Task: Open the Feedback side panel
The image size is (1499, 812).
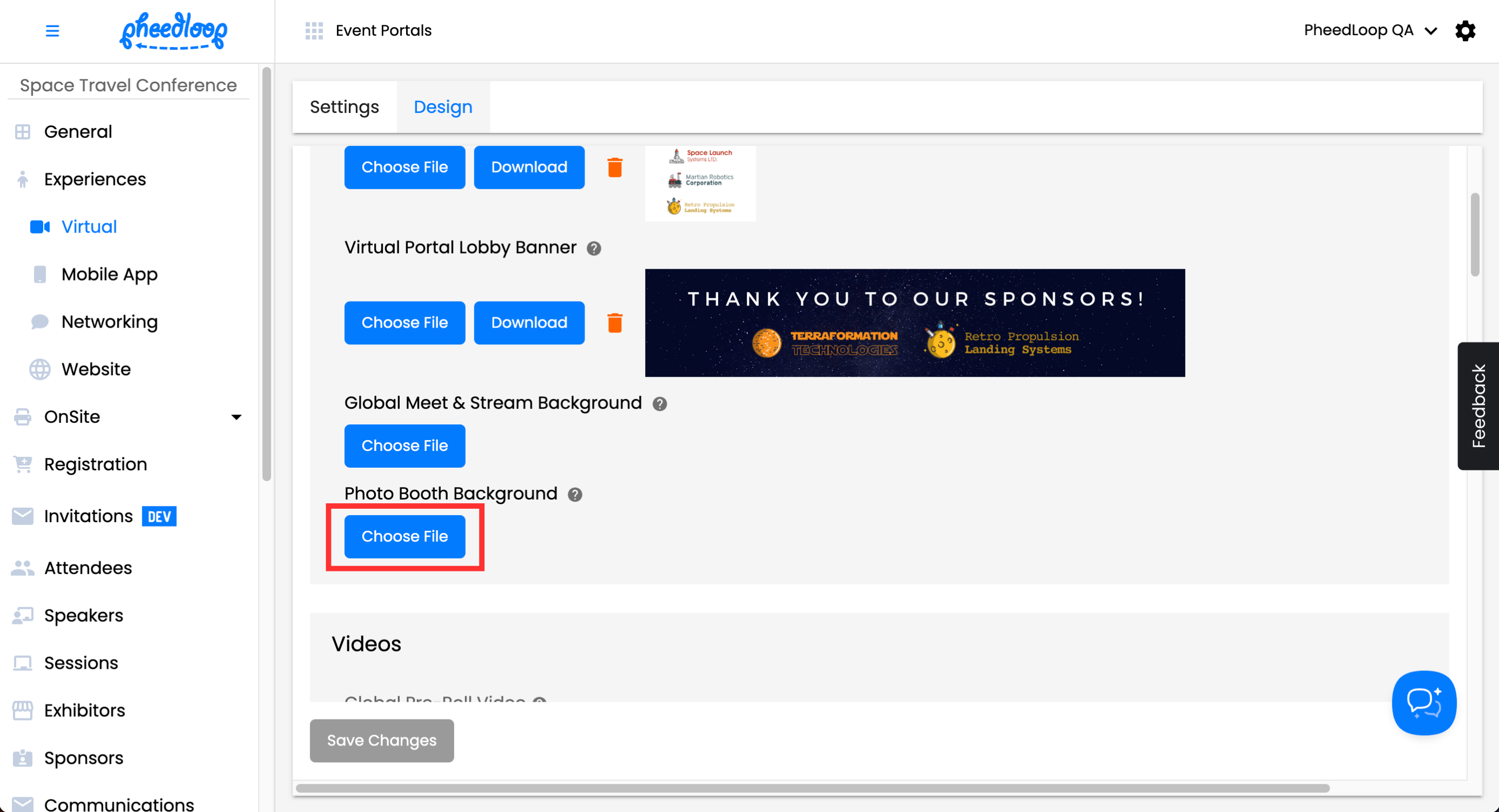Action: click(x=1477, y=406)
